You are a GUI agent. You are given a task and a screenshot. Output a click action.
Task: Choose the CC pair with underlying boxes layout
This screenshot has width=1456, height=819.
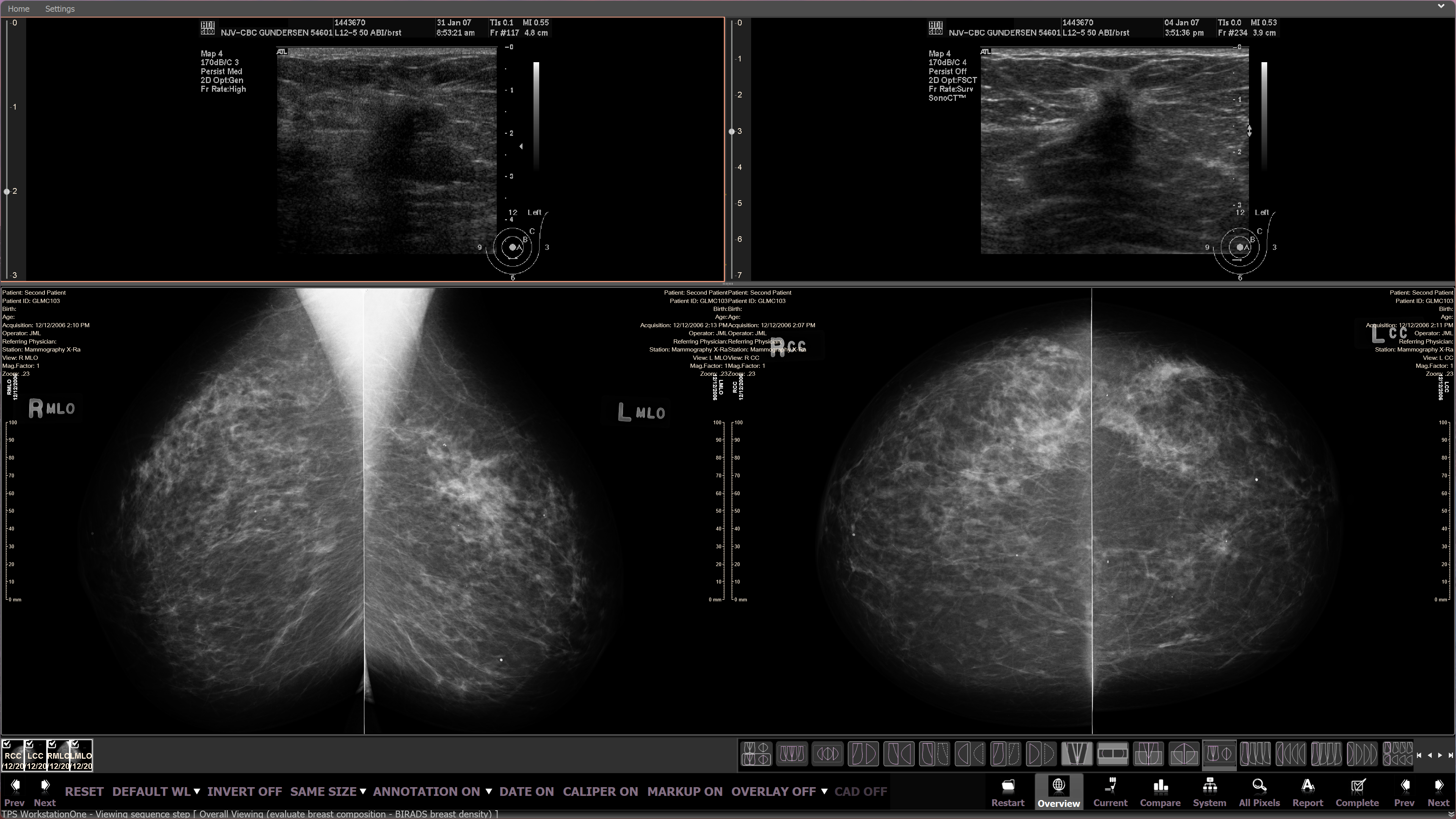point(1184,753)
